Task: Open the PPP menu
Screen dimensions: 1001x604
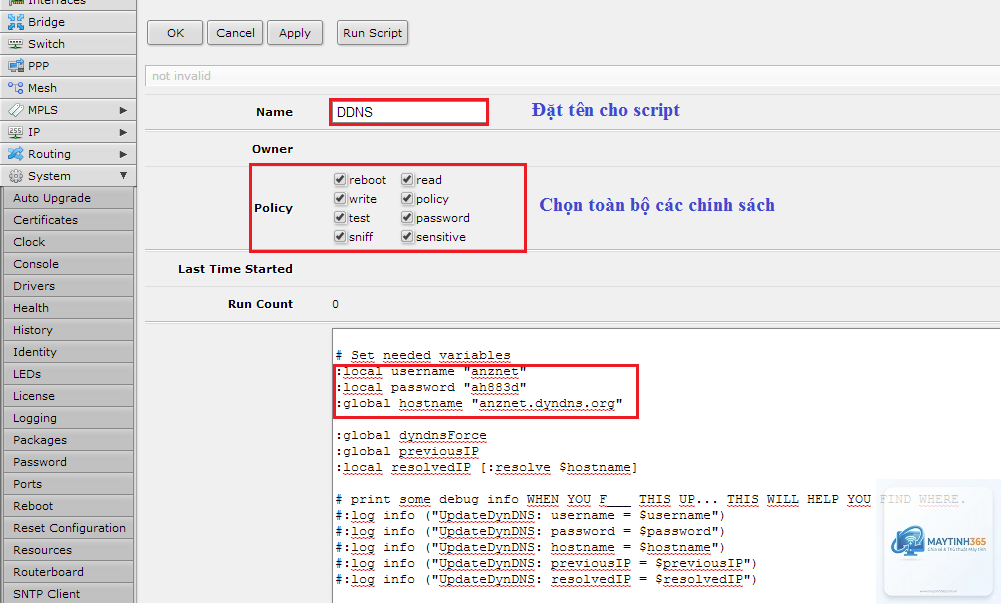Action: click(x=68, y=66)
